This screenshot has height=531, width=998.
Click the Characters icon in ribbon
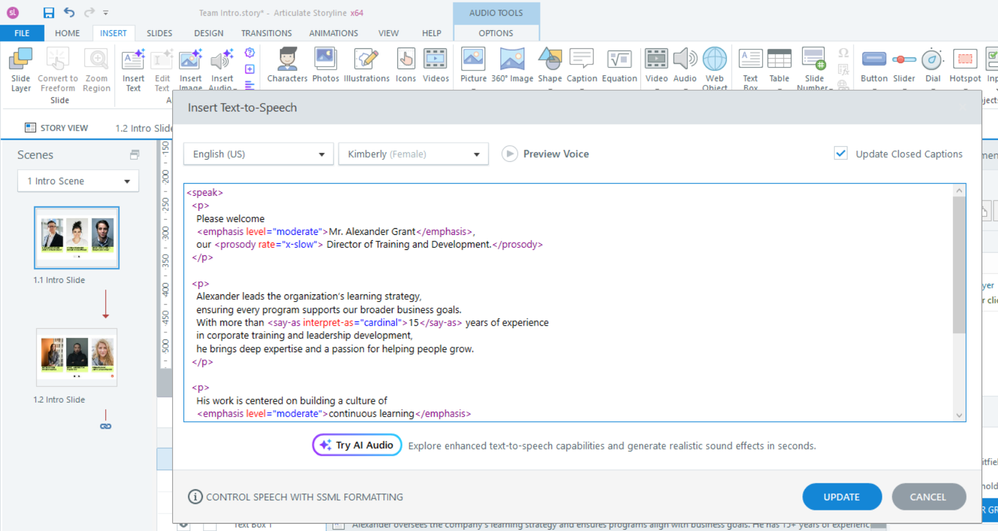pos(287,64)
